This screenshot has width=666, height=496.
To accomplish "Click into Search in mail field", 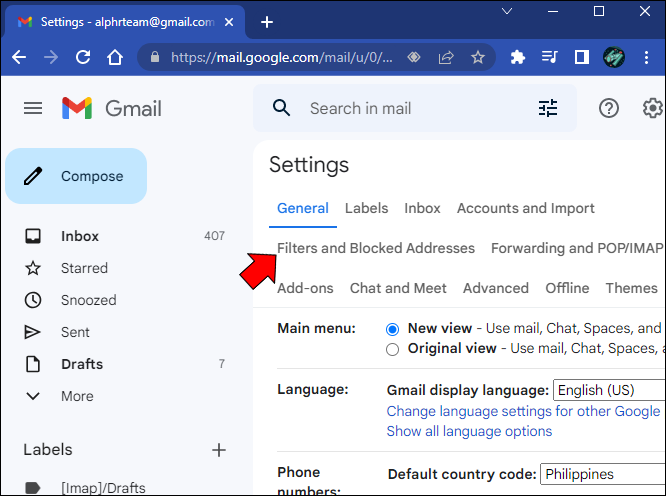I will 416,108.
